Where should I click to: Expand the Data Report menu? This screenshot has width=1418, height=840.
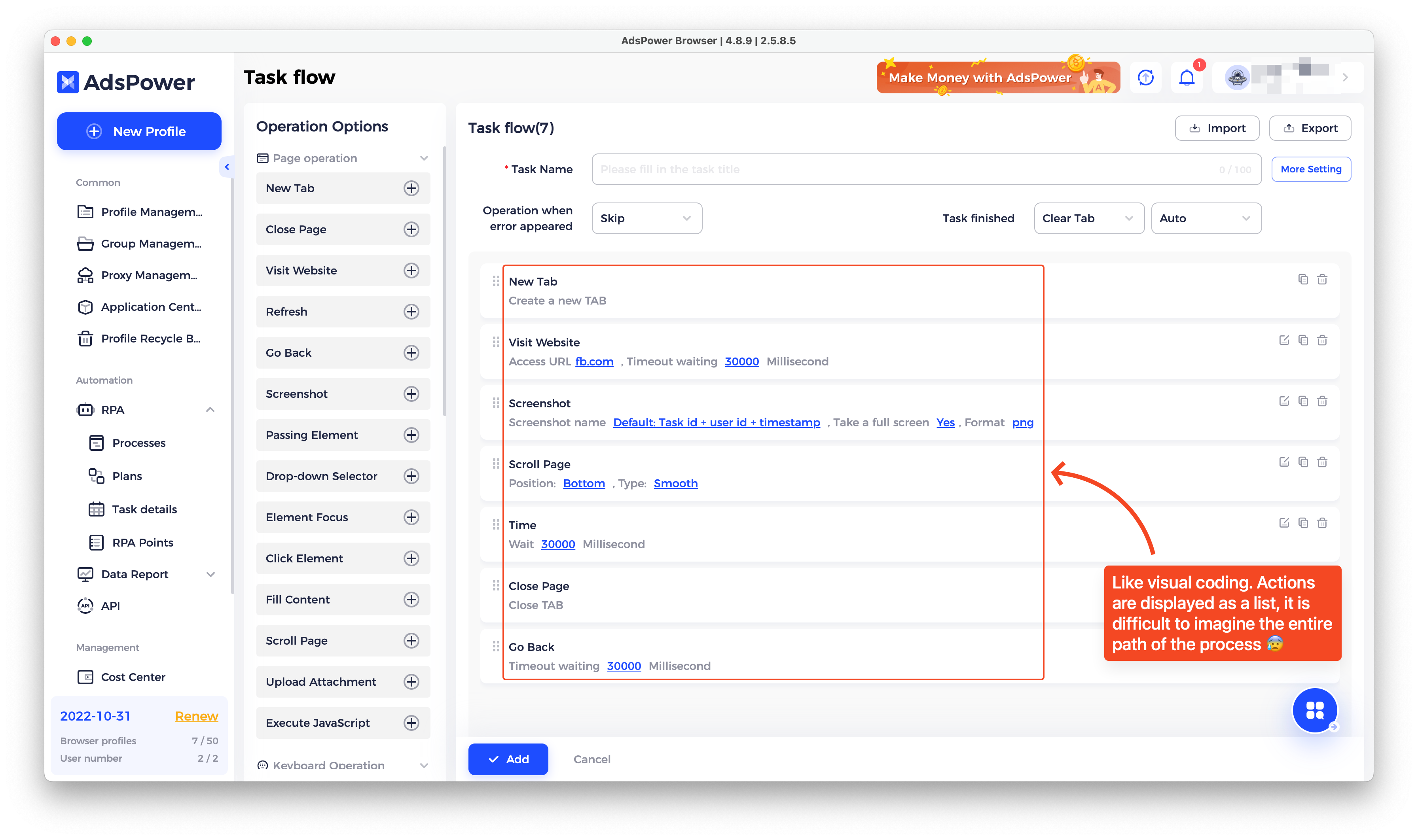coord(210,575)
